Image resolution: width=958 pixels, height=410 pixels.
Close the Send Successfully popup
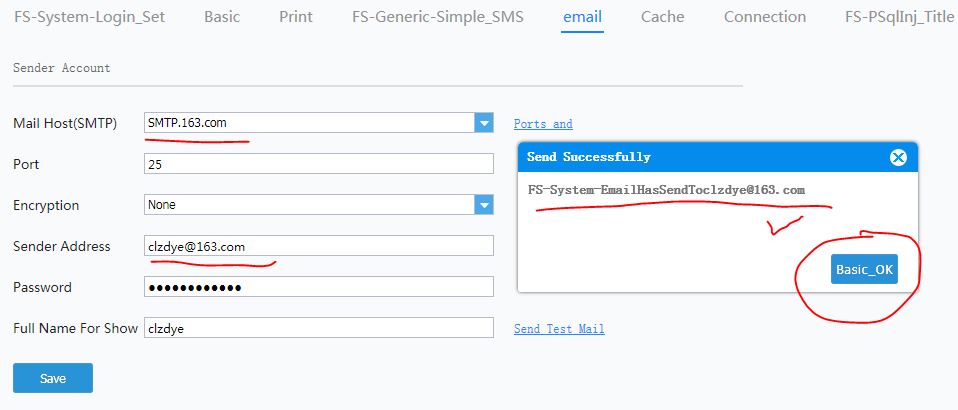pos(898,158)
